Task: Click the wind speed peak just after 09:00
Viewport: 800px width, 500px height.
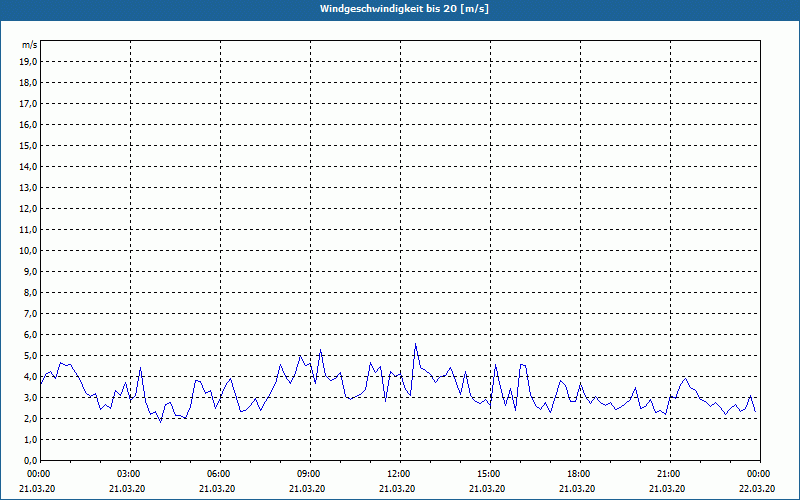Action: [x=321, y=349]
